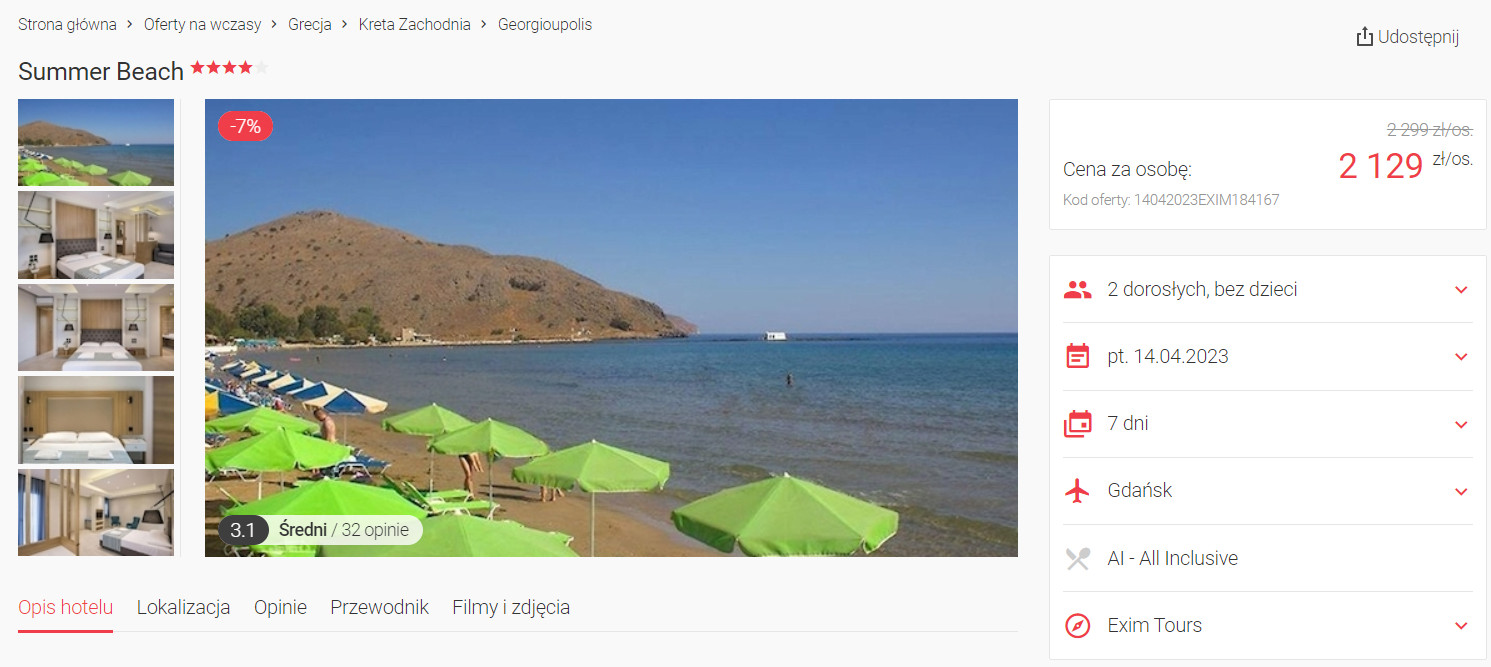Click the trip duration calendar icon
The image size is (1491, 667).
pyautogui.click(x=1077, y=424)
